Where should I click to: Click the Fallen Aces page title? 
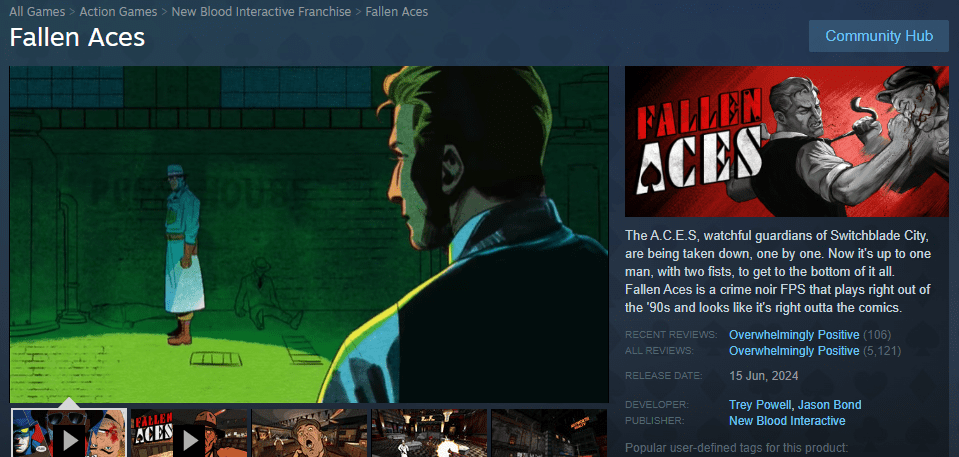[78, 38]
